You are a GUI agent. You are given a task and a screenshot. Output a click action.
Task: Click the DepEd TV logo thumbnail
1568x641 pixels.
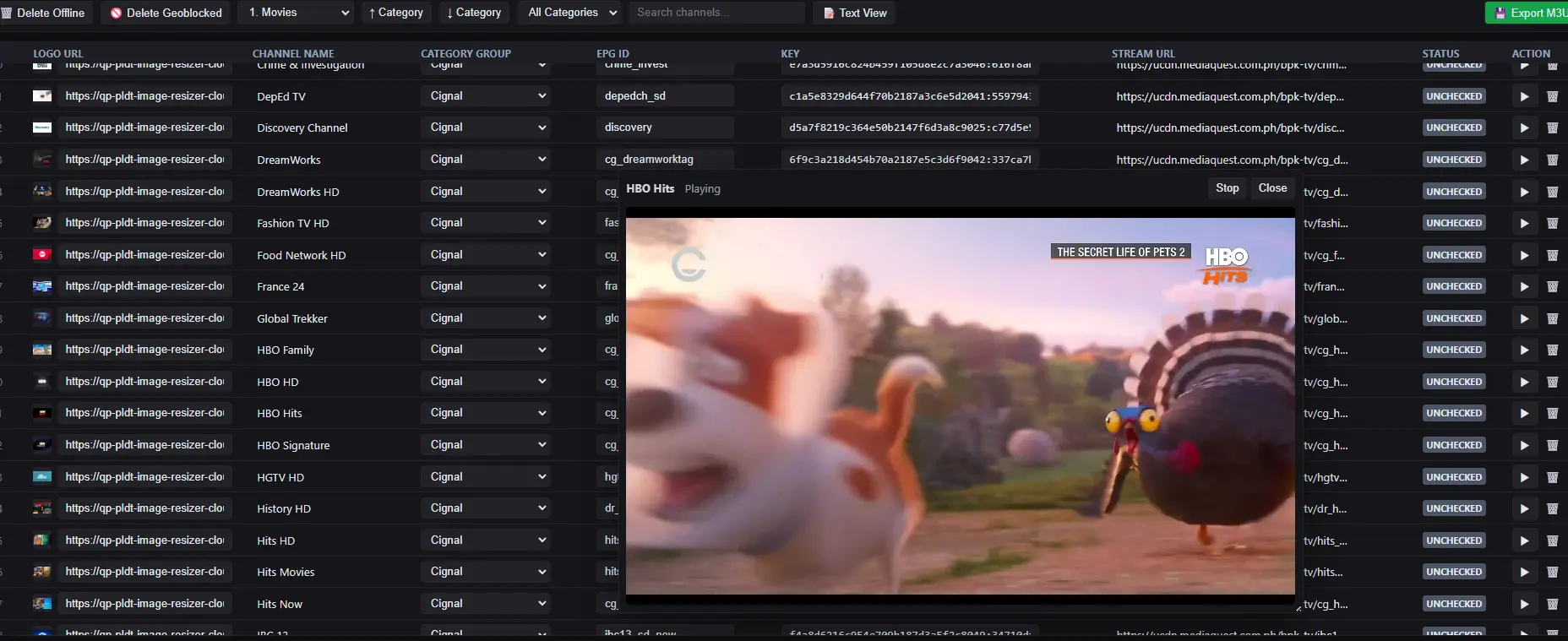(x=42, y=96)
